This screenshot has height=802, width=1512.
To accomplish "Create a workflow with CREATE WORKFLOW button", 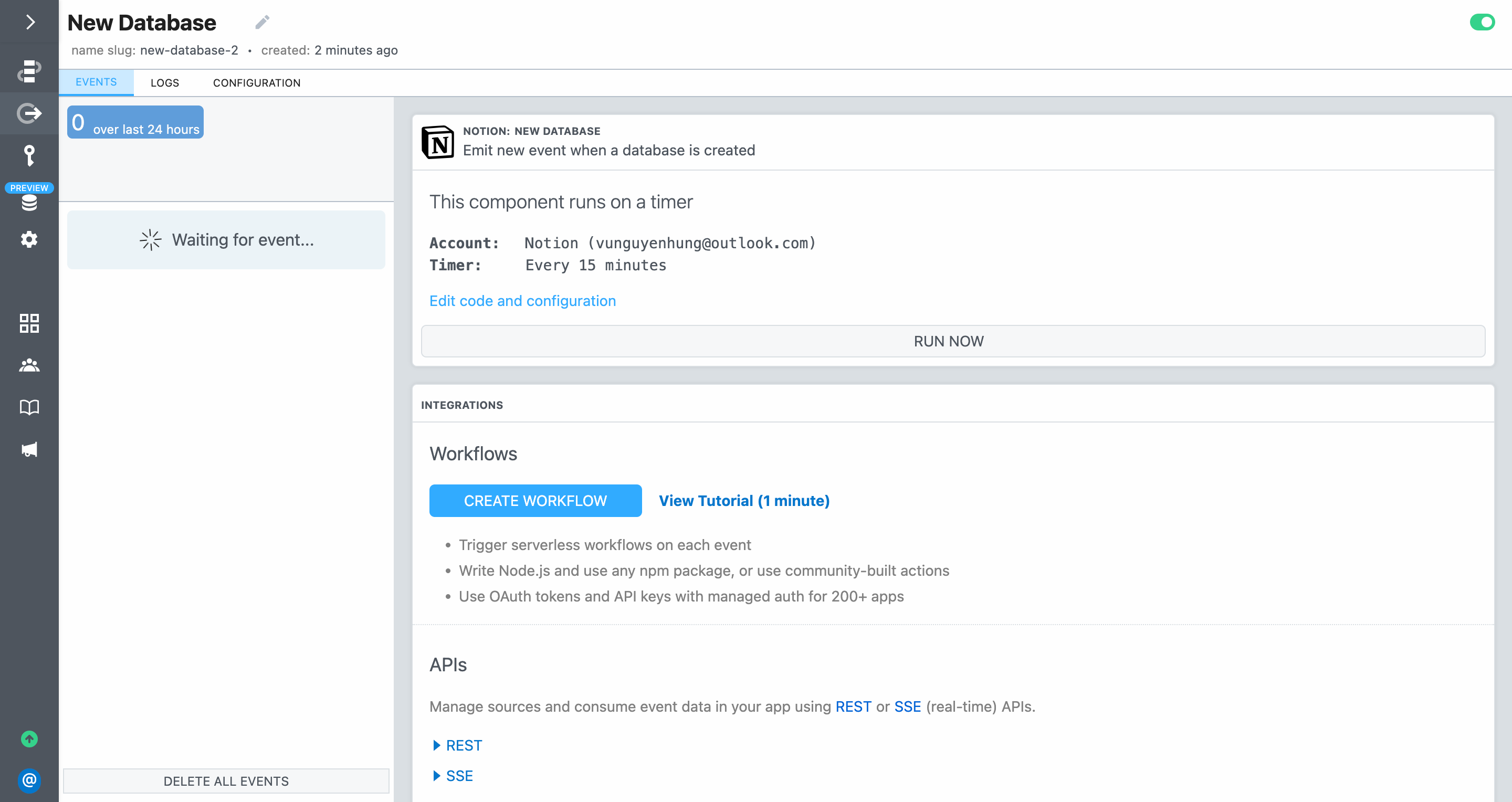I will point(535,500).
